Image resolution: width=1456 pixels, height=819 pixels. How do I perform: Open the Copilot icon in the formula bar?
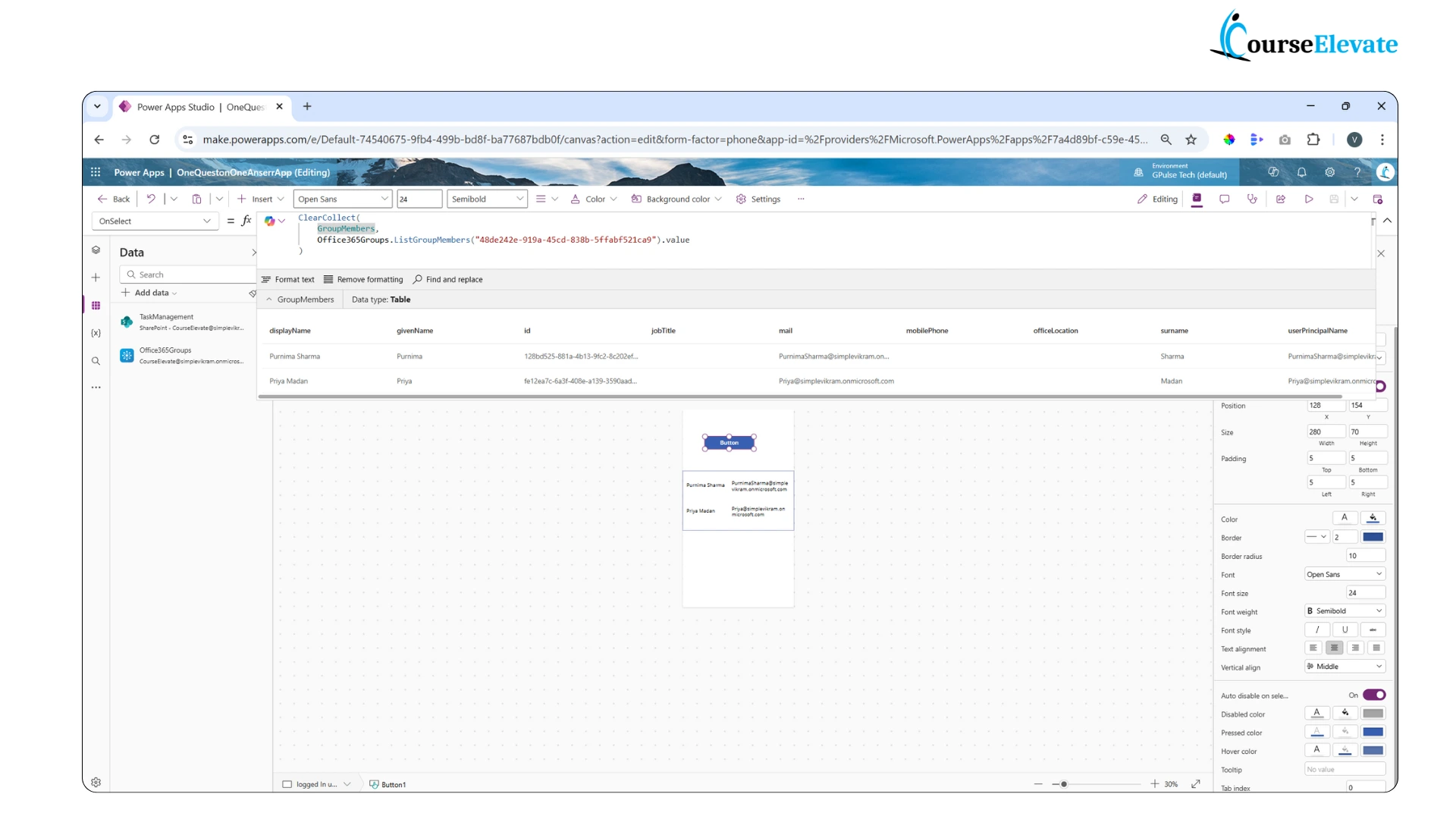271,221
